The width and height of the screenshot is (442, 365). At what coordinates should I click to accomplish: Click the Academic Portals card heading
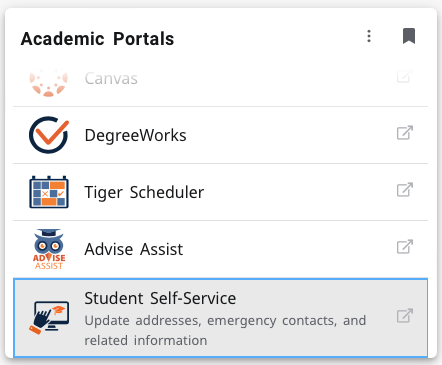[97, 39]
